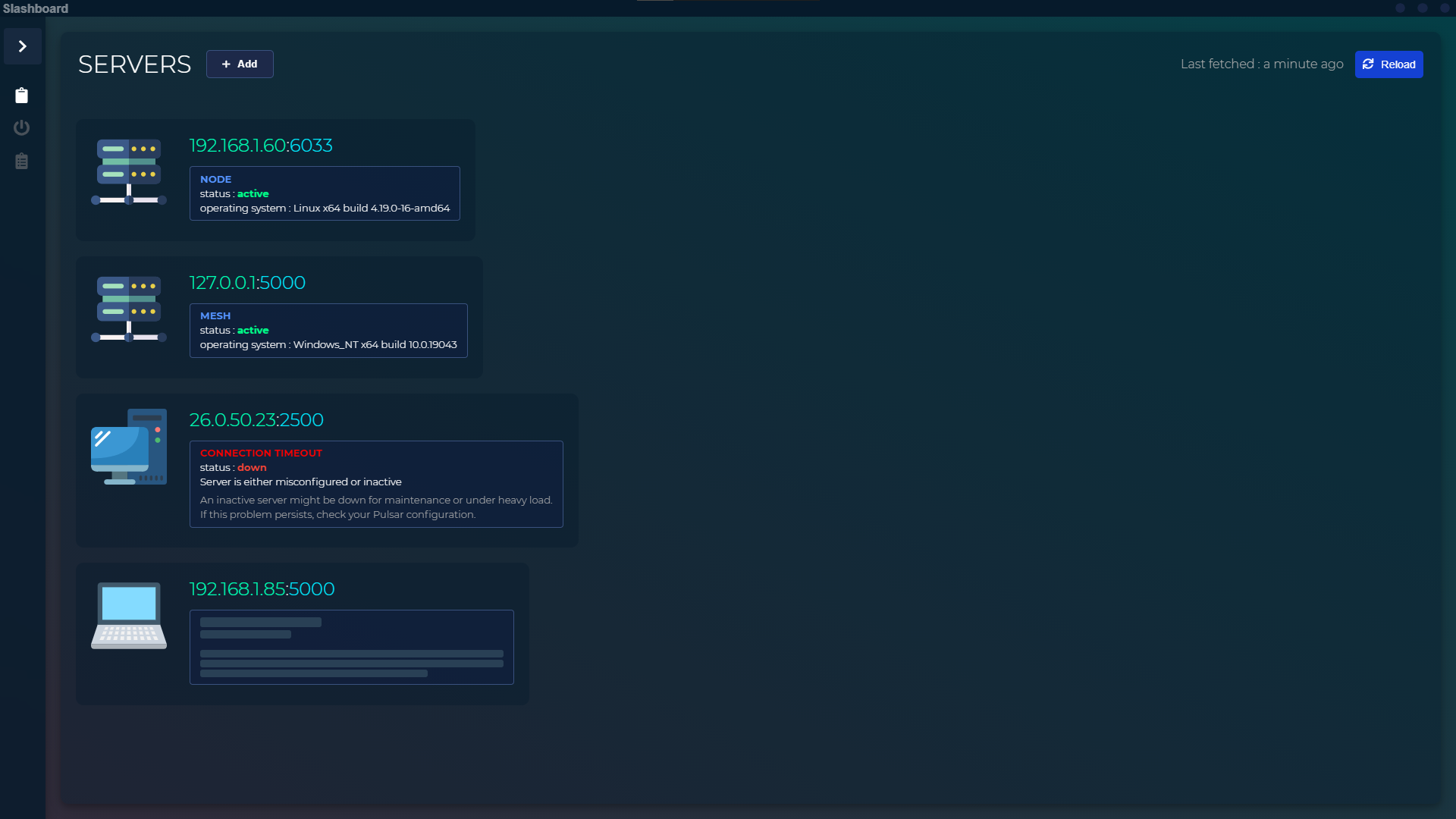The image size is (1456, 819).
Task: Click the laptop icon for 192.168.1.85
Action: [128, 616]
